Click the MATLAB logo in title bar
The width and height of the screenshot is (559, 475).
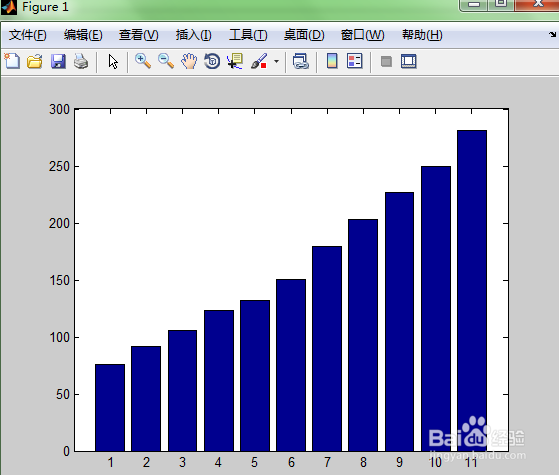coord(9,6)
